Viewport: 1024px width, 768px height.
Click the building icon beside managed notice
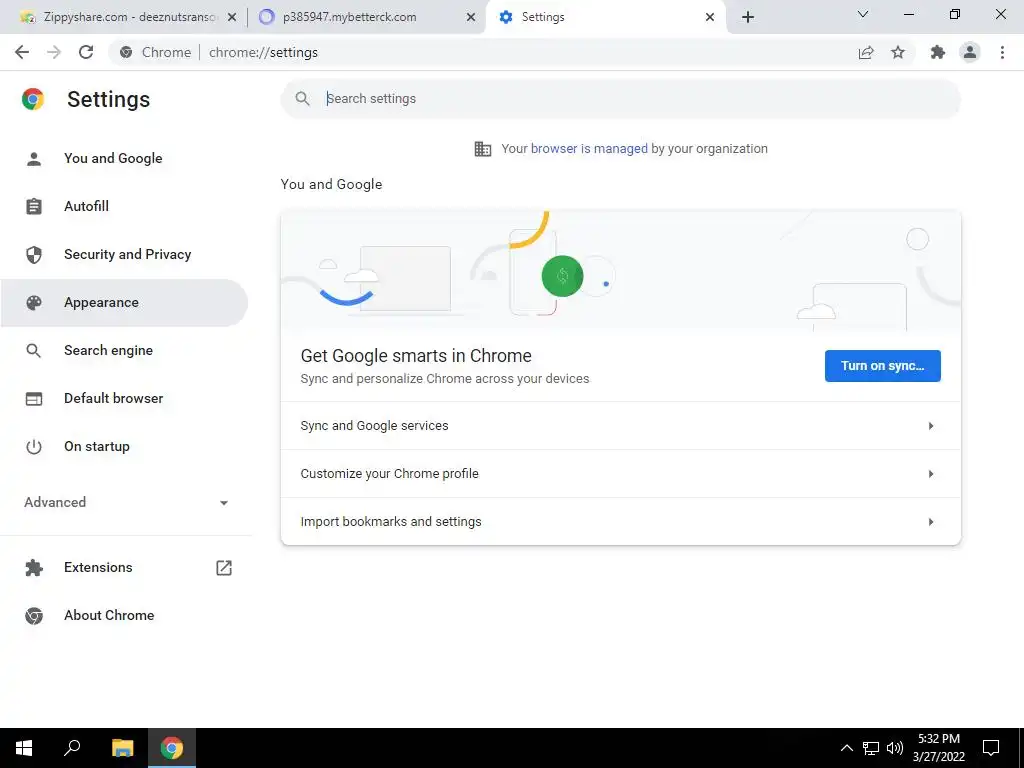tap(483, 149)
